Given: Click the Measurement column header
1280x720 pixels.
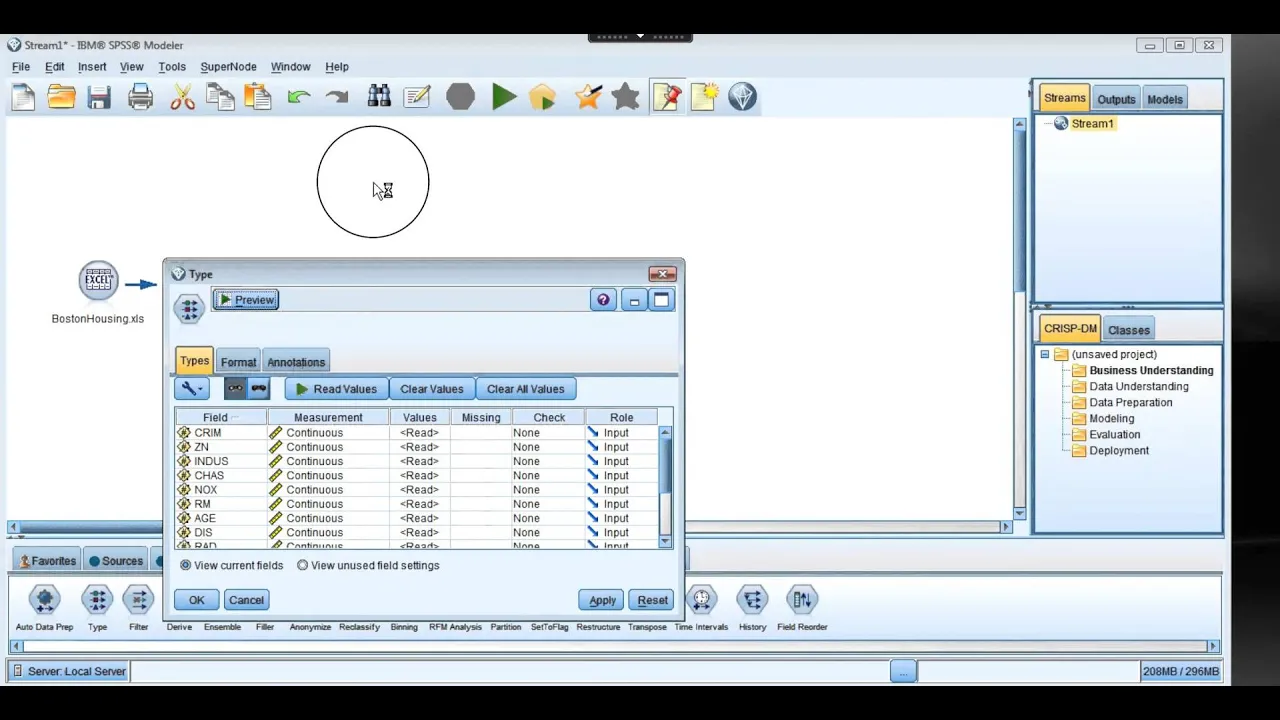Looking at the screenshot, I should coord(328,417).
